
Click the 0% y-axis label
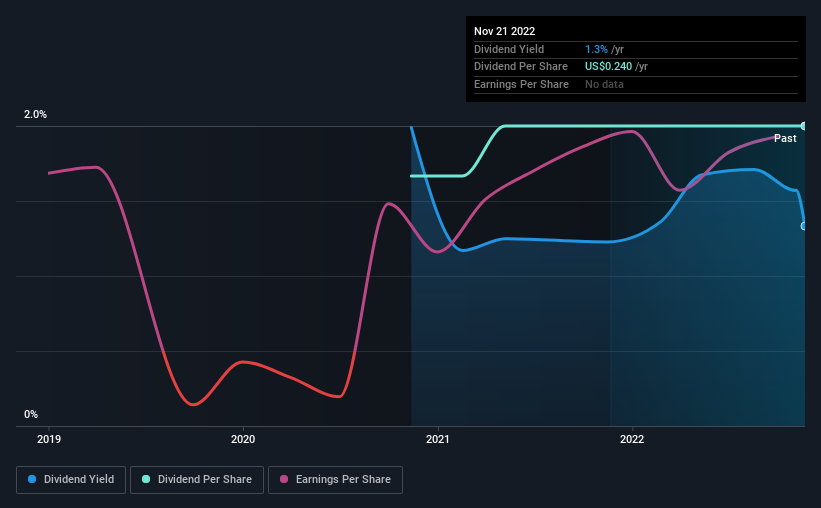point(31,414)
